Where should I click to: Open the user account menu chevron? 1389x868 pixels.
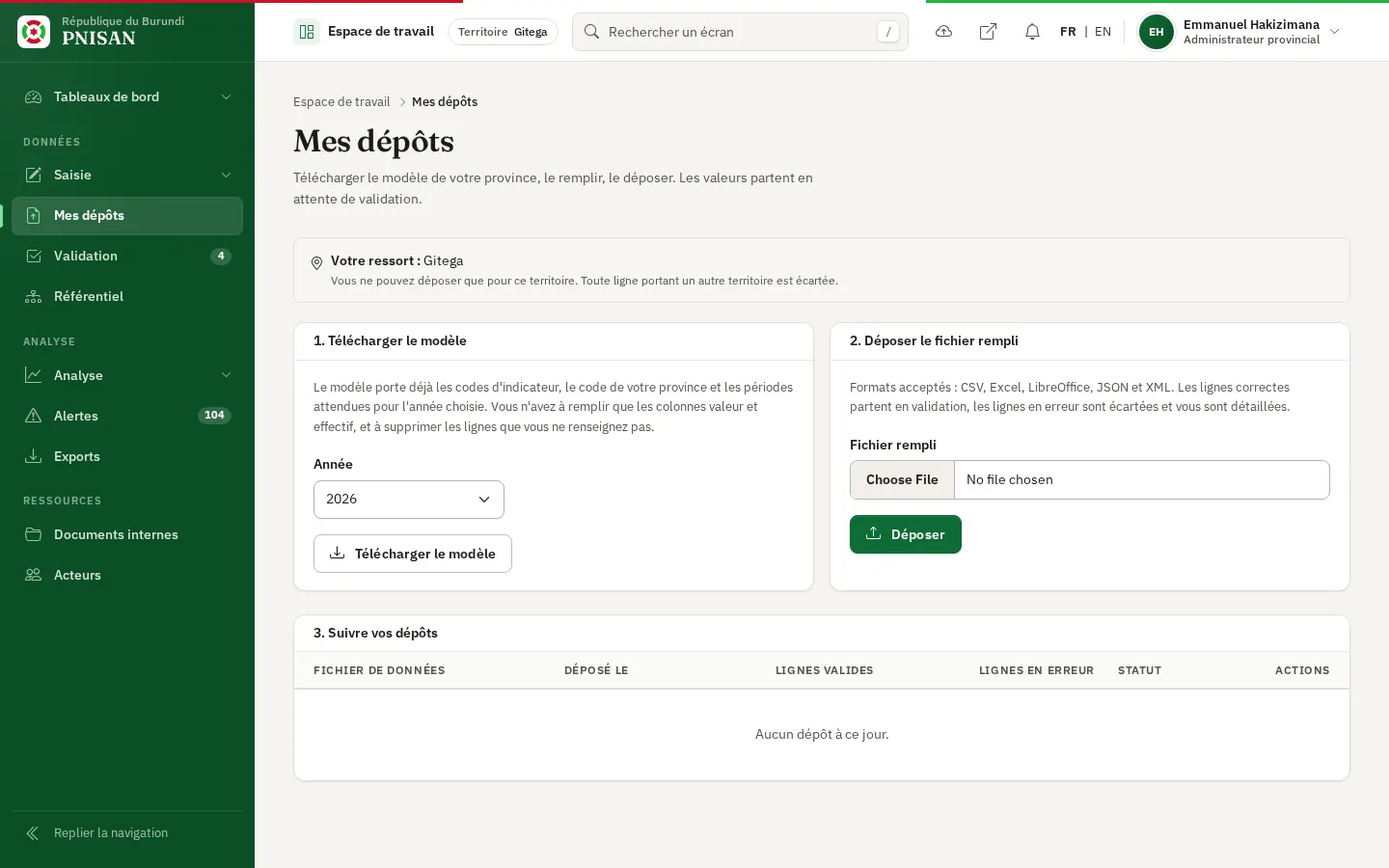(x=1335, y=32)
